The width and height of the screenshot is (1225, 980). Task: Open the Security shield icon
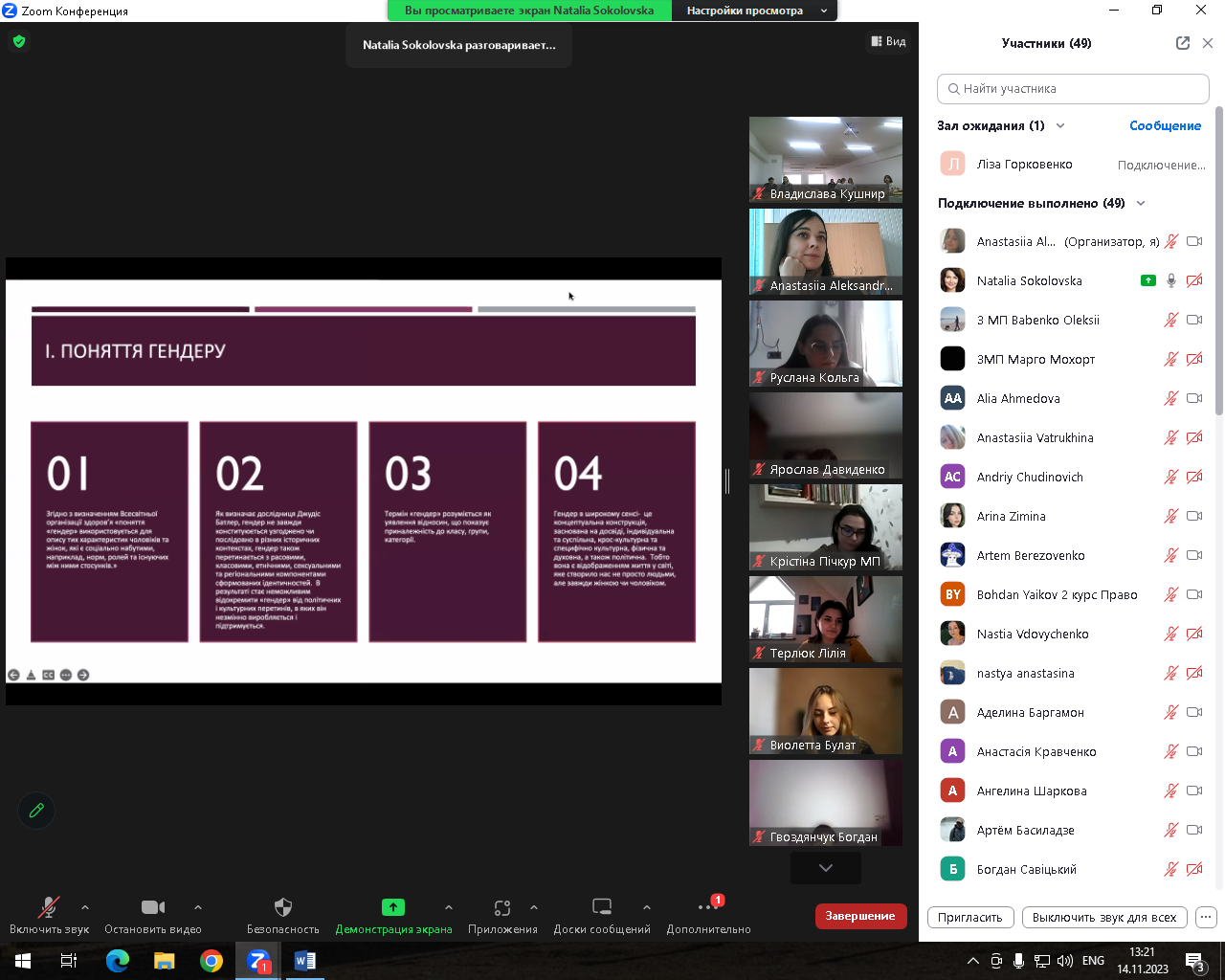tap(282, 907)
